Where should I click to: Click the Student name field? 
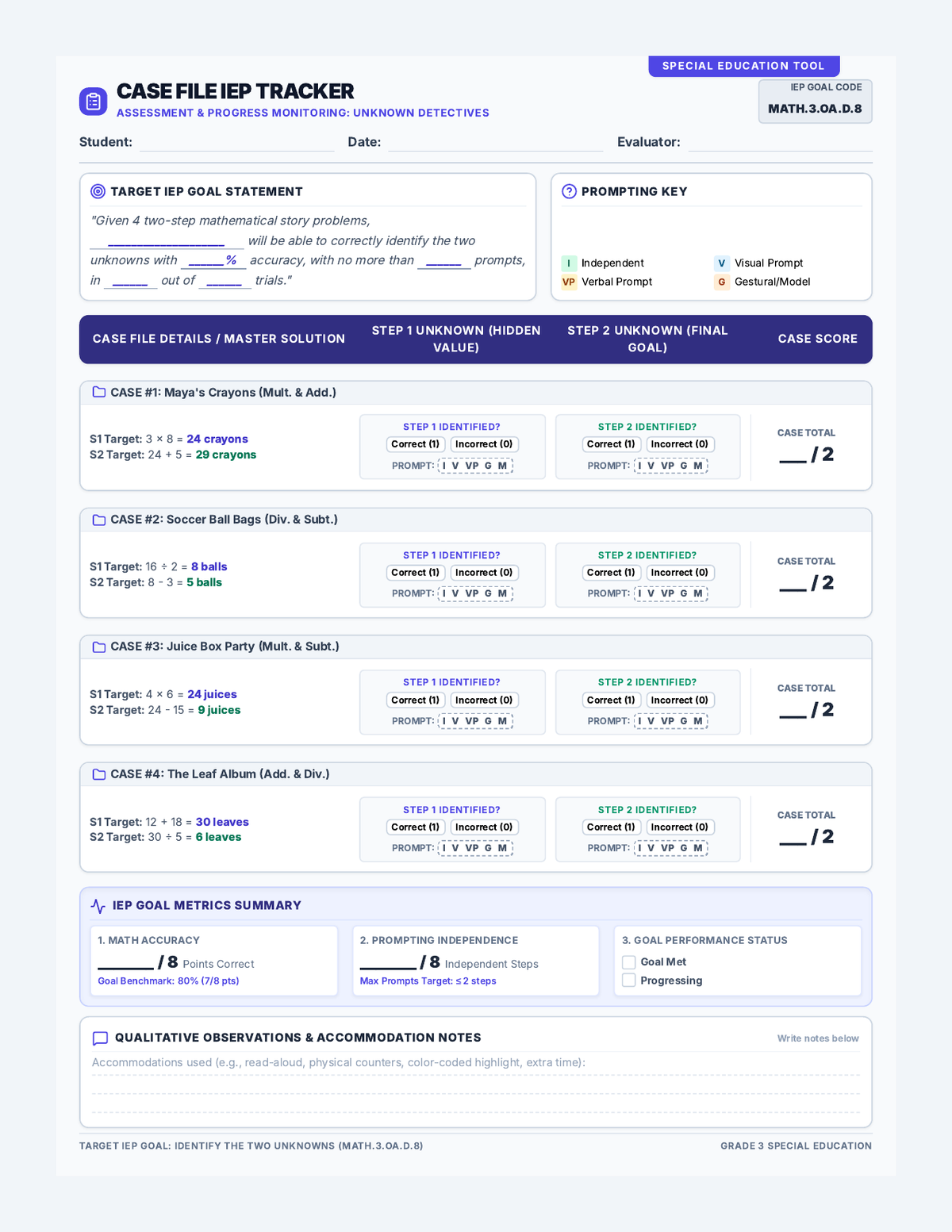pos(236,143)
